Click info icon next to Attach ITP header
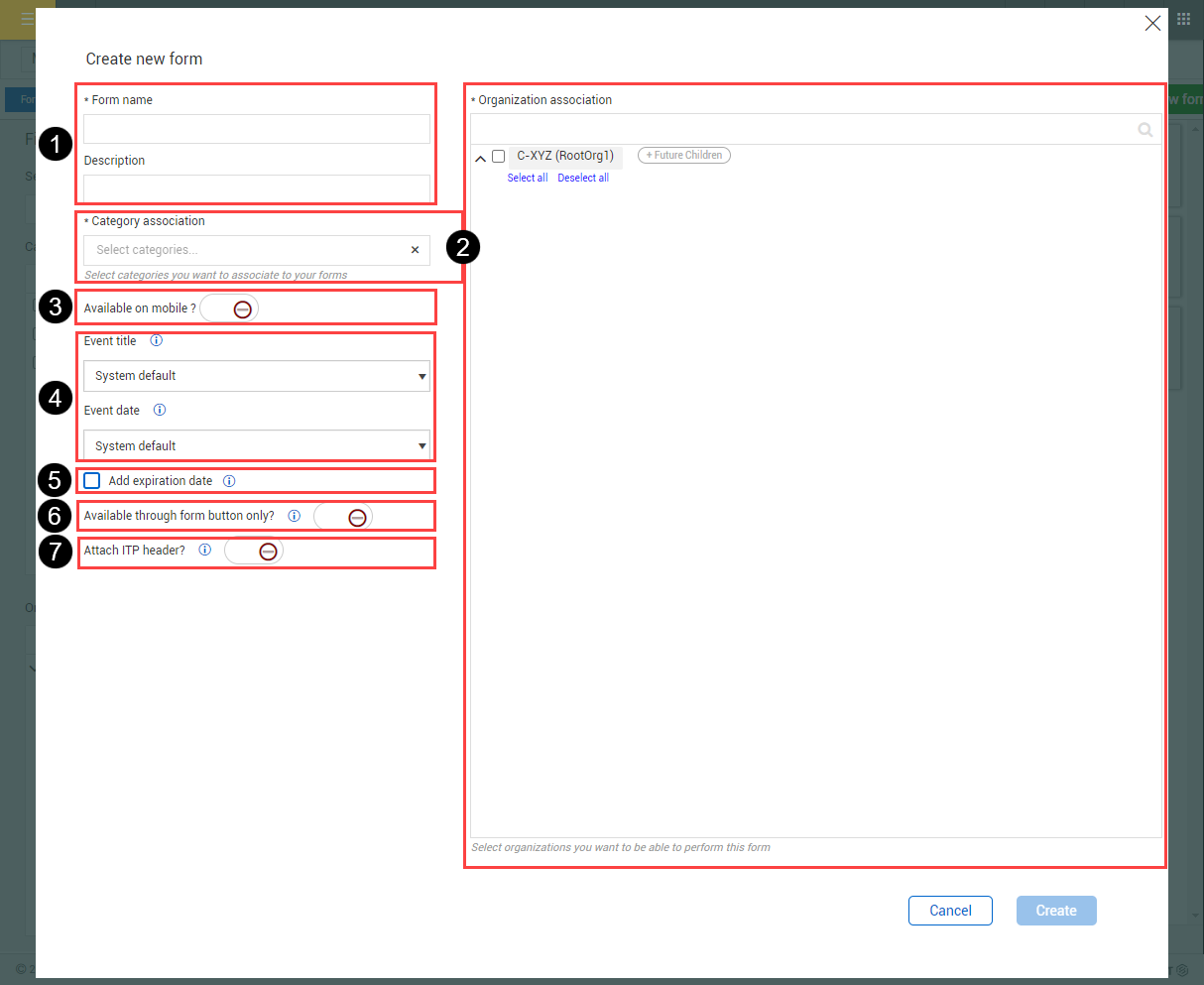 pos(204,550)
